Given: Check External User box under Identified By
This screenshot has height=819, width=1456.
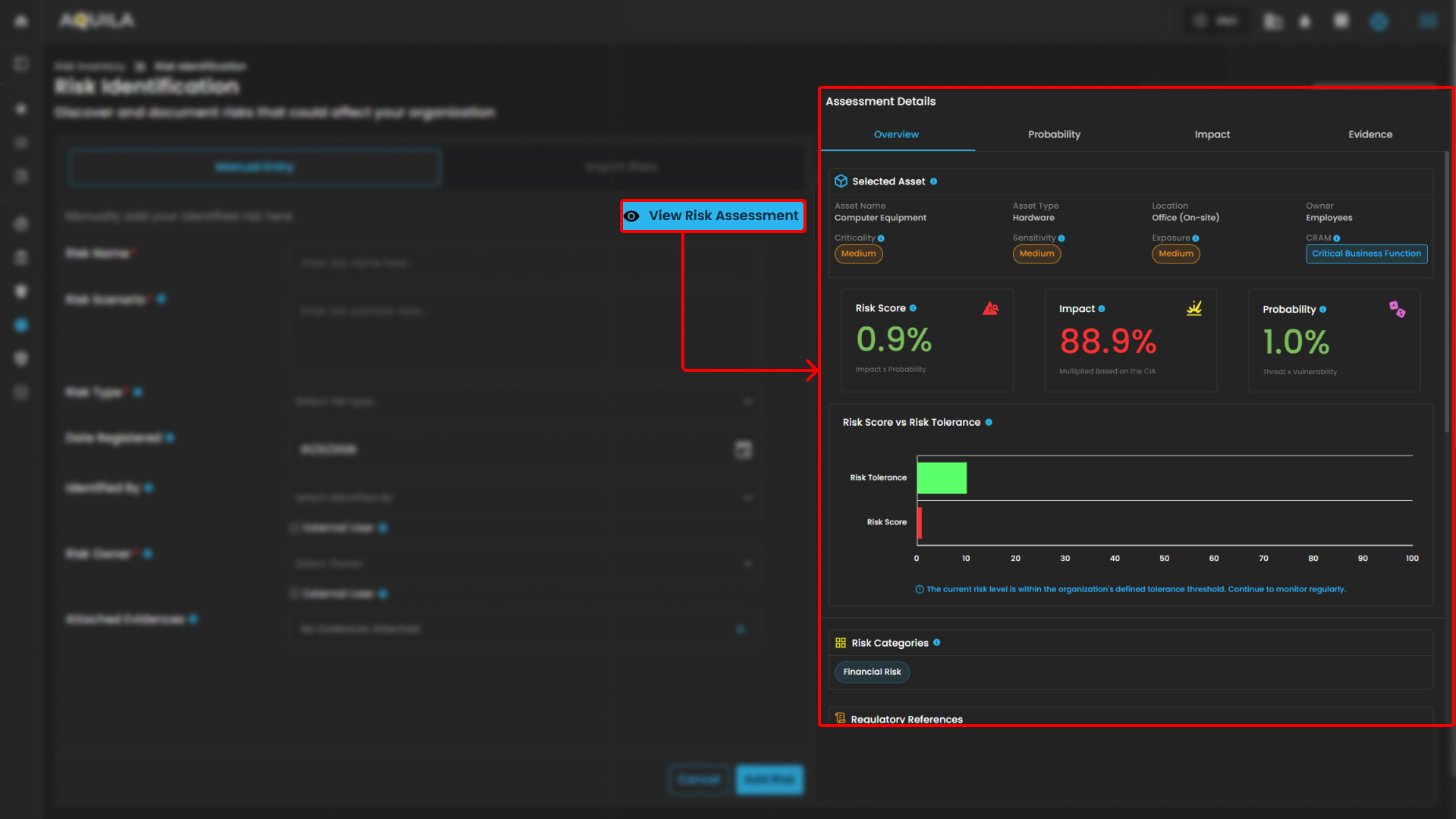Looking at the screenshot, I should click(x=294, y=528).
